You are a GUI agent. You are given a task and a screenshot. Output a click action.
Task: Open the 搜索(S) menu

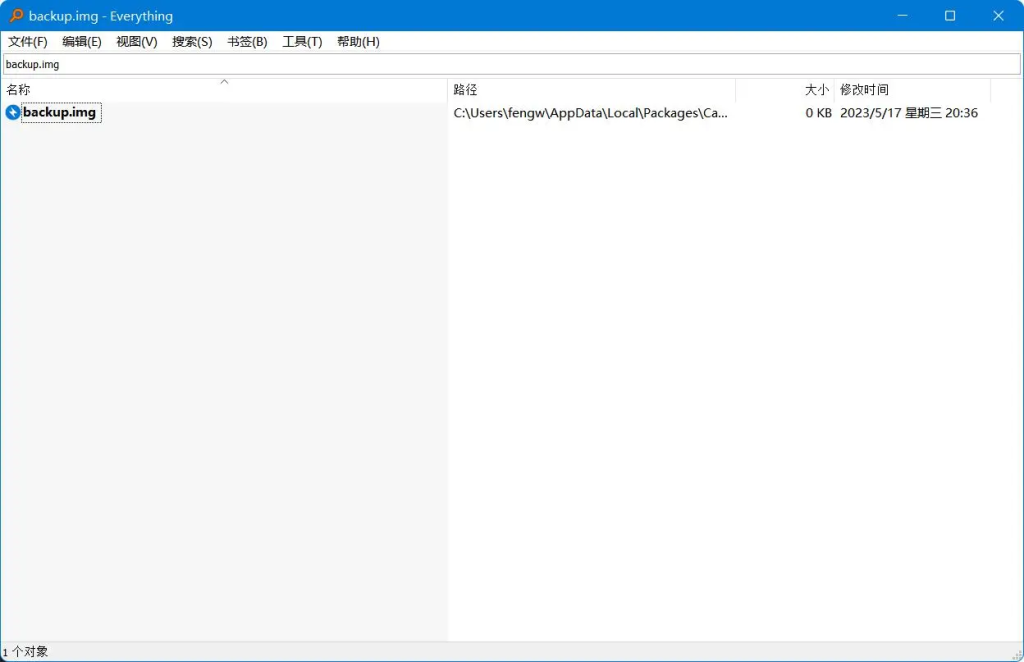click(192, 42)
